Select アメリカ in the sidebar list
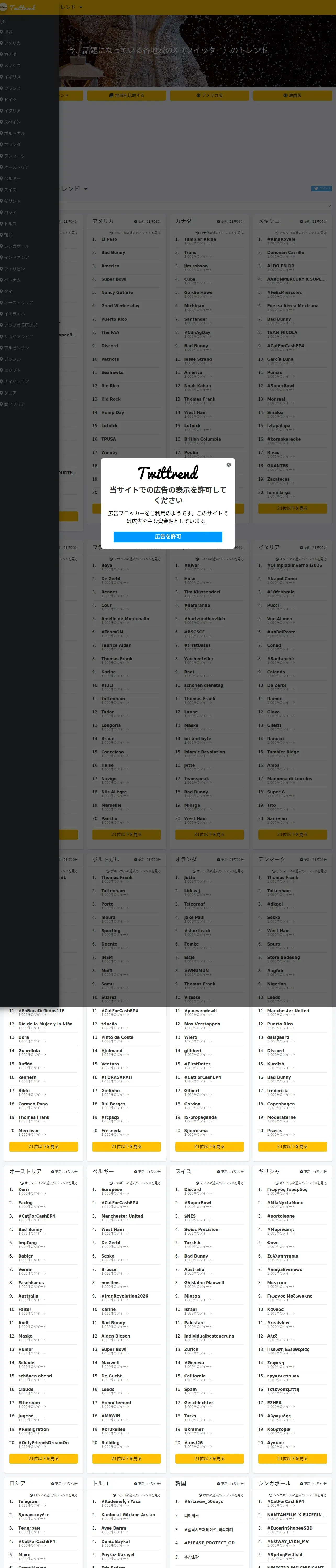Image resolution: width=336 pixels, height=1568 pixels. point(13,43)
